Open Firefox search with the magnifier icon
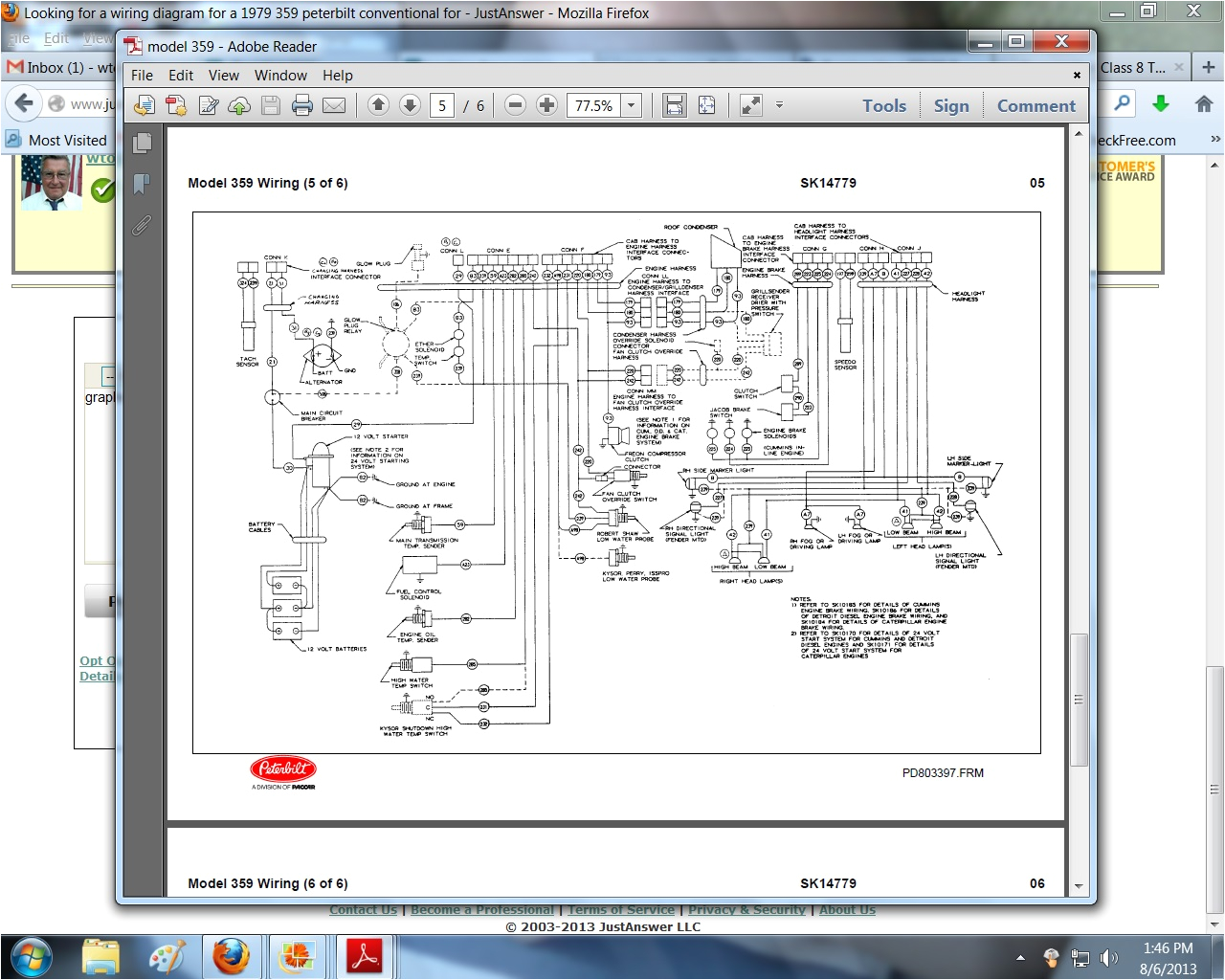Screen dimensions: 1225x980 pos(1120,103)
